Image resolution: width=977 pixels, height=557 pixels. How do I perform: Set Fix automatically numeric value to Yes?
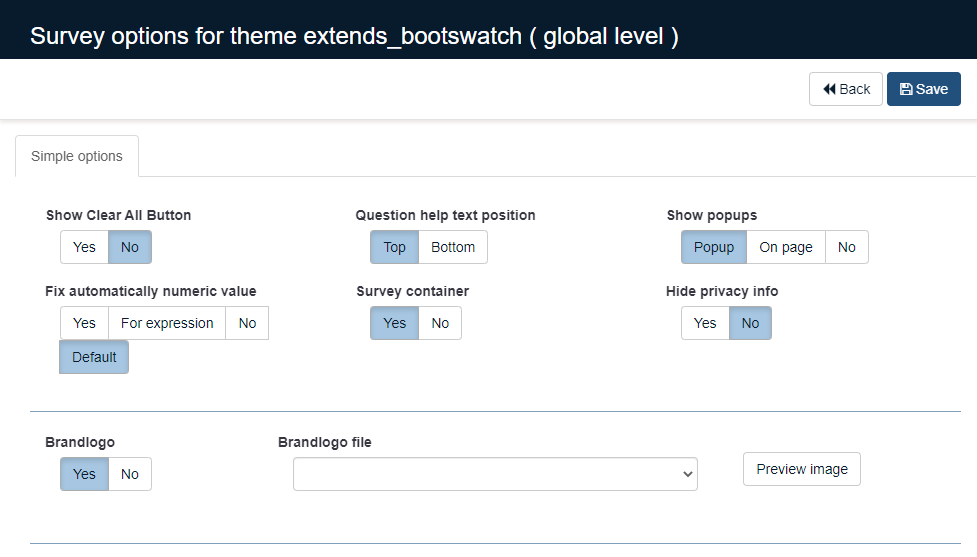84,323
